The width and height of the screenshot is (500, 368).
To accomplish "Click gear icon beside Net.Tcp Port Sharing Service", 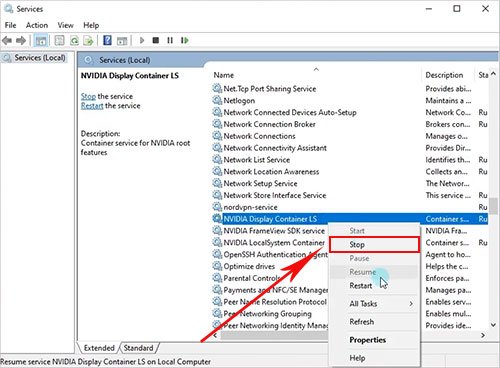I will tap(217, 88).
